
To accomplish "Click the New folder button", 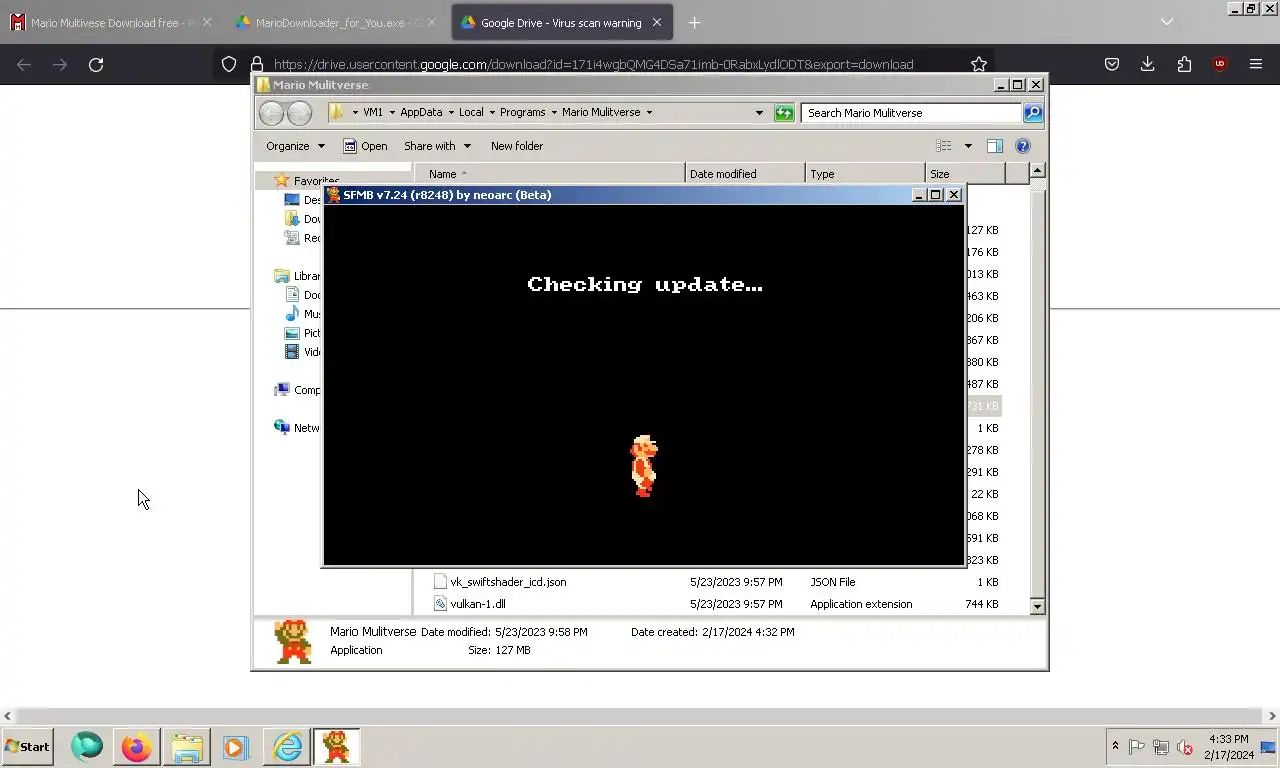I will click(x=517, y=146).
